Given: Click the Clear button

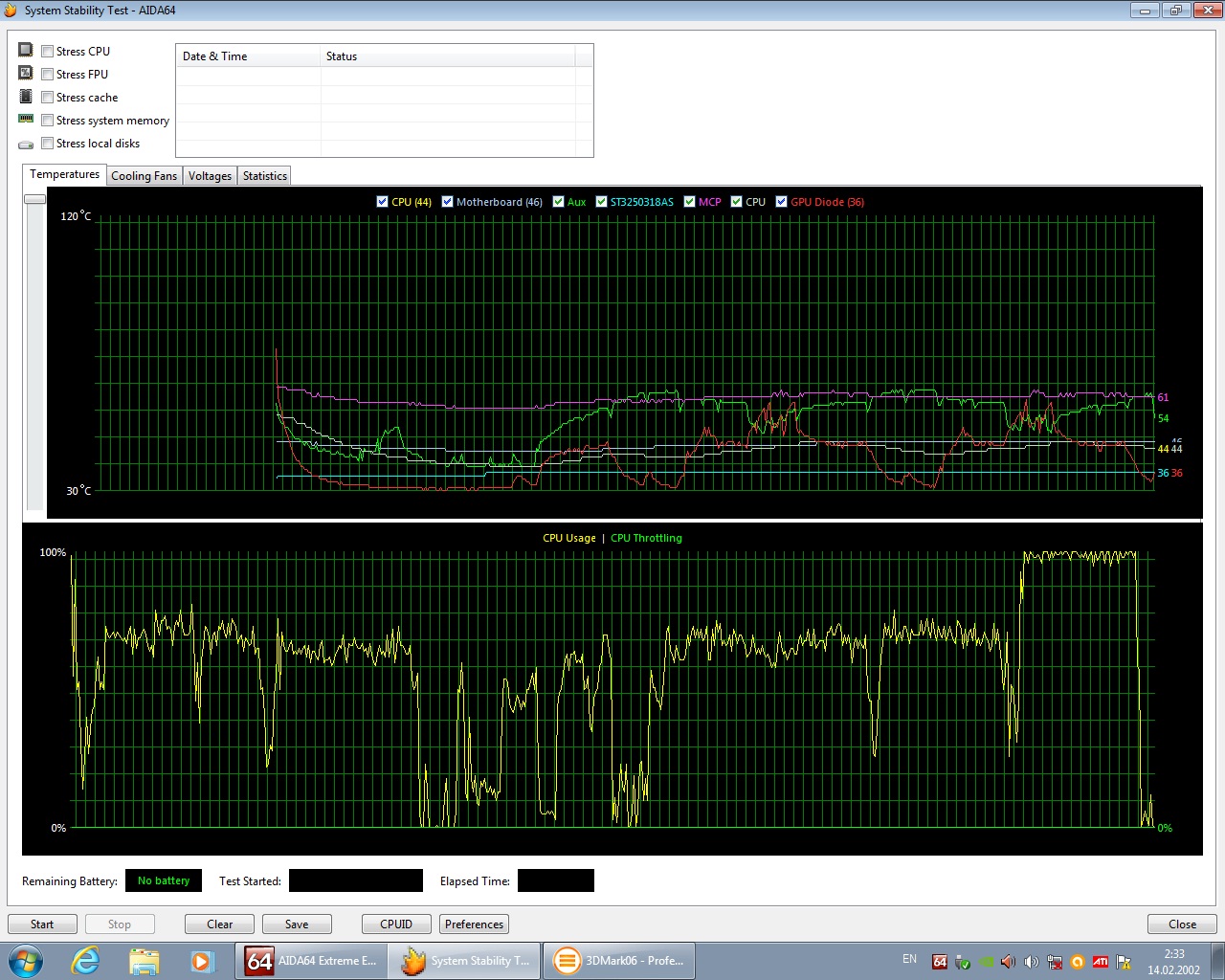Looking at the screenshot, I should click(x=219, y=924).
